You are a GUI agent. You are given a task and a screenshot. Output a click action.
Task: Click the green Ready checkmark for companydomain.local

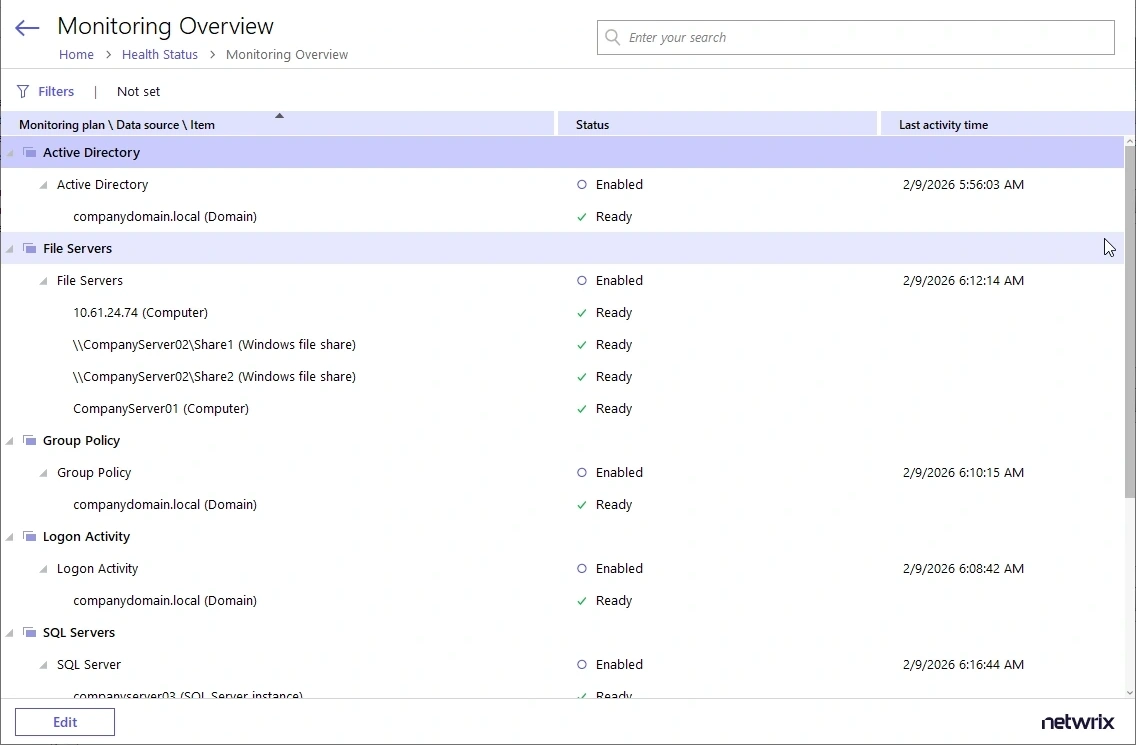tap(582, 216)
